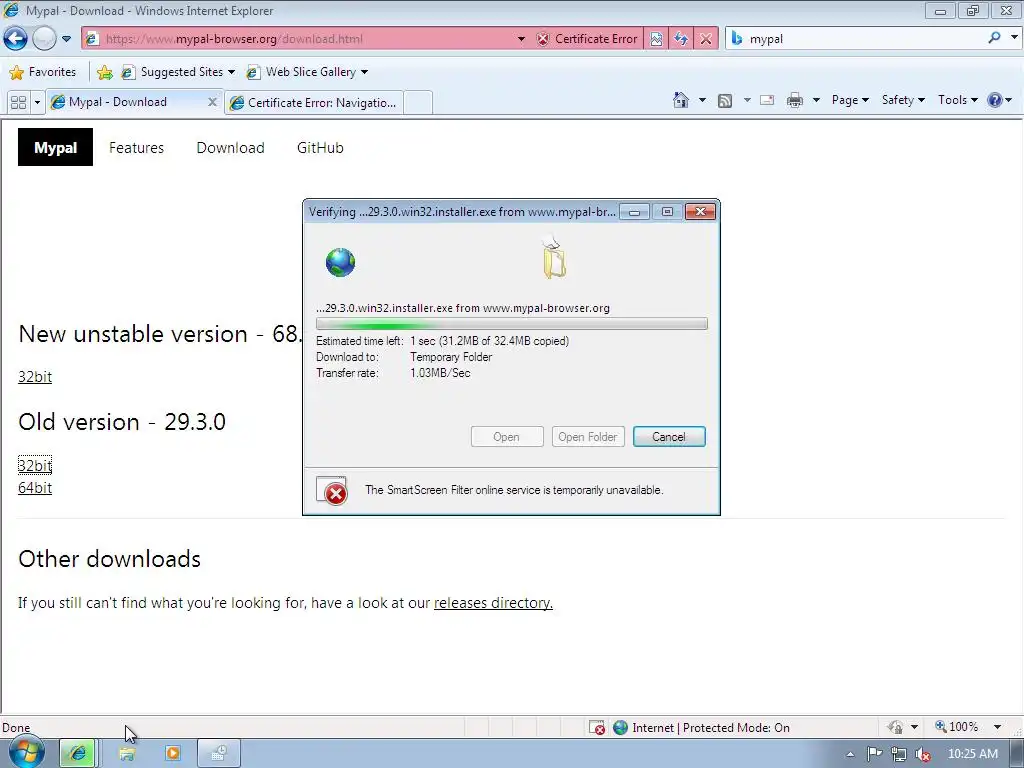The height and width of the screenshot is (768, 1024).
Task: Expand the Home button dropdown arrow
Action: tap(702, 100)
